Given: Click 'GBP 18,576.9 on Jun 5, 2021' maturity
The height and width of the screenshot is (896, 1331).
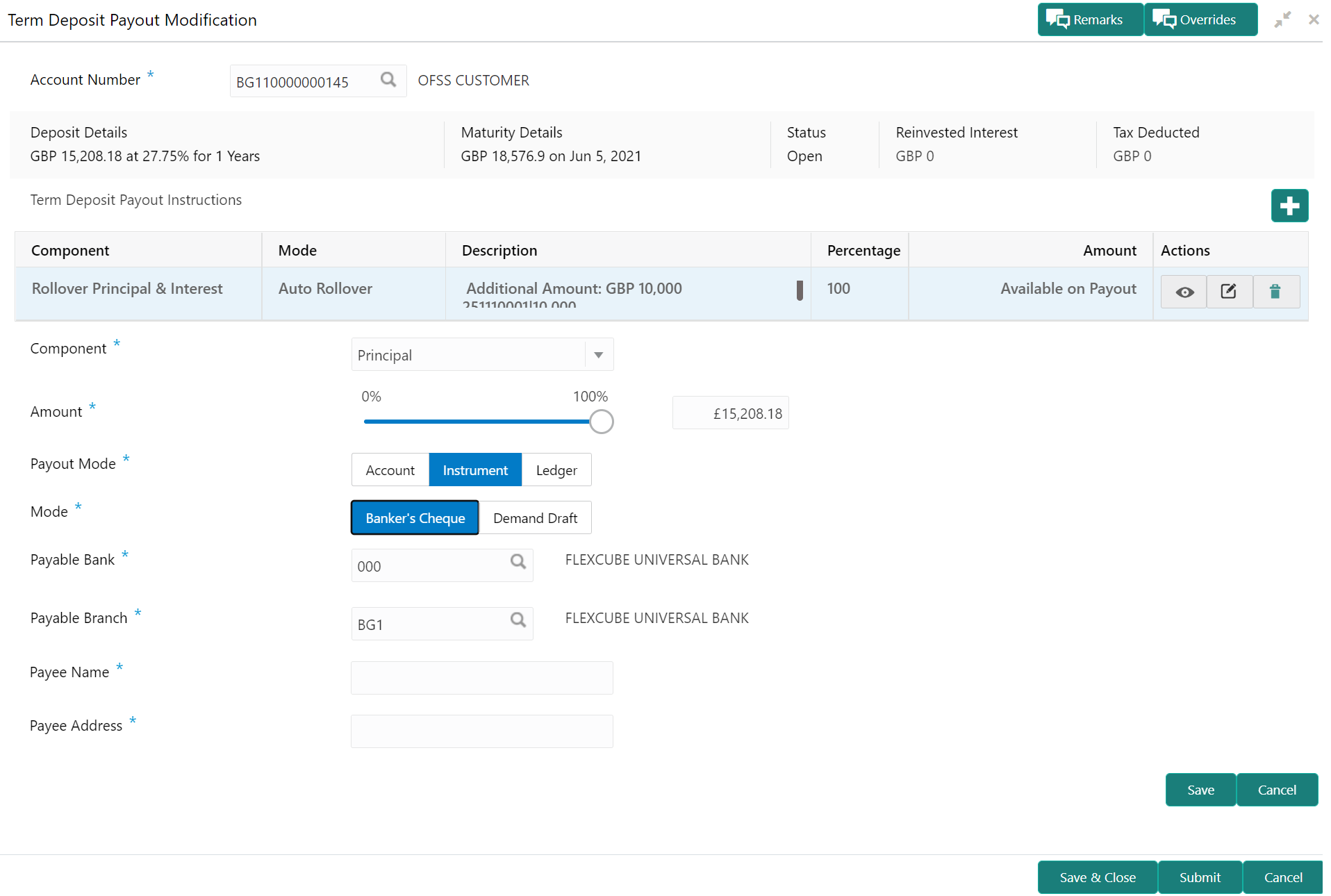Looking at the screenshot, I should (x=551, y=156).
